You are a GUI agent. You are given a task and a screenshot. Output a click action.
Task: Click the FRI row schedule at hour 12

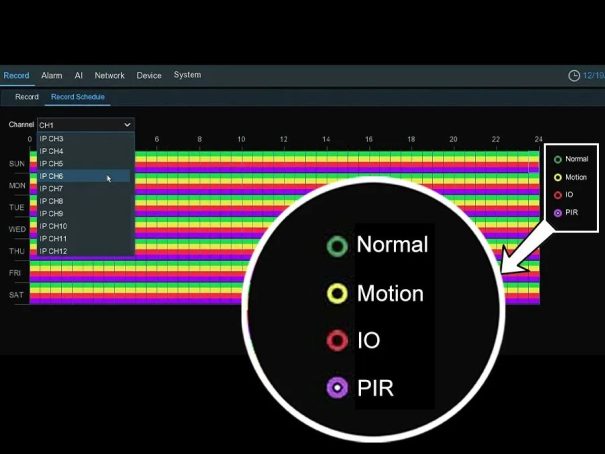(283, 271)
